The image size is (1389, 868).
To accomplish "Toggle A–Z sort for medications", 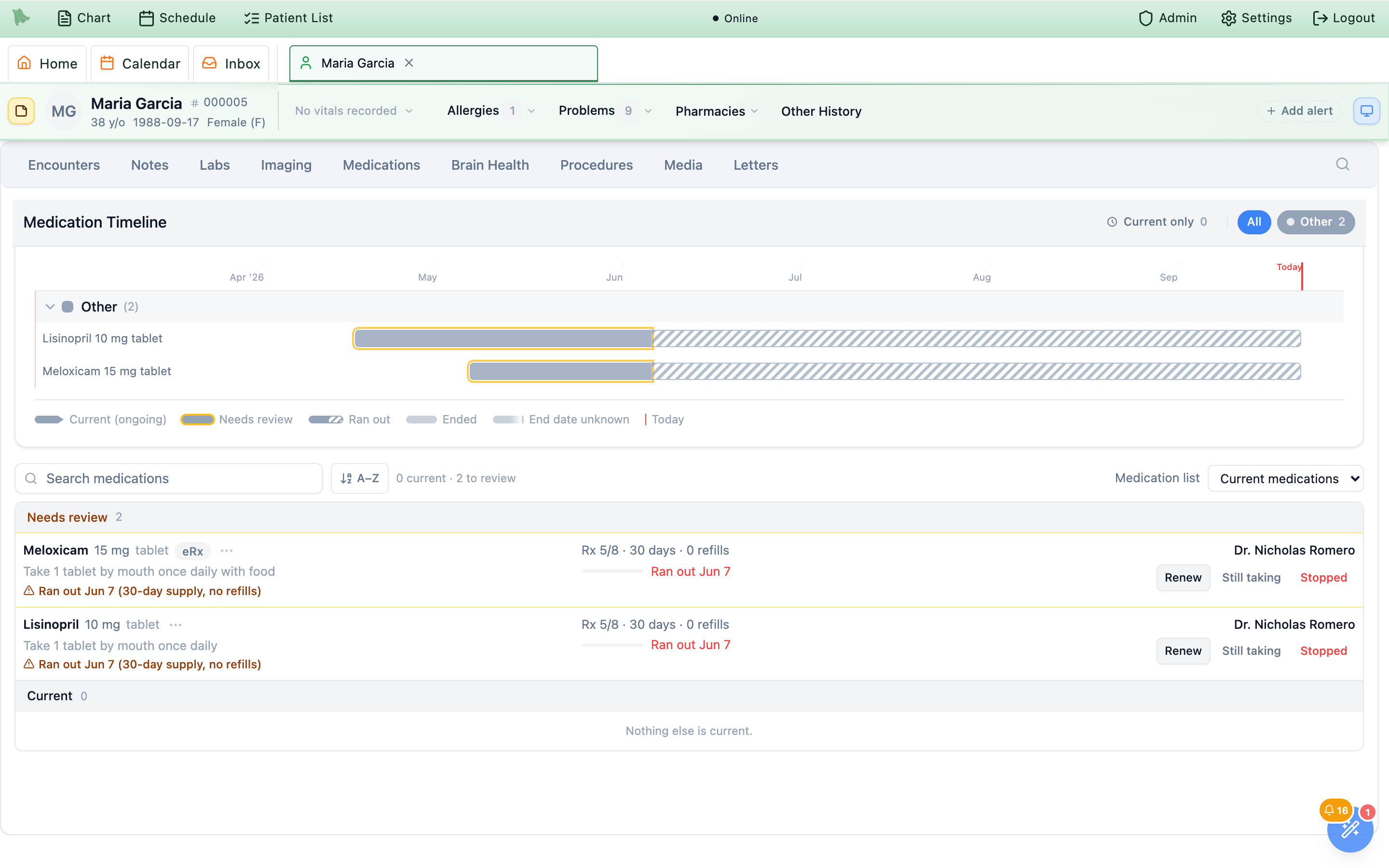I will [359, 478].
